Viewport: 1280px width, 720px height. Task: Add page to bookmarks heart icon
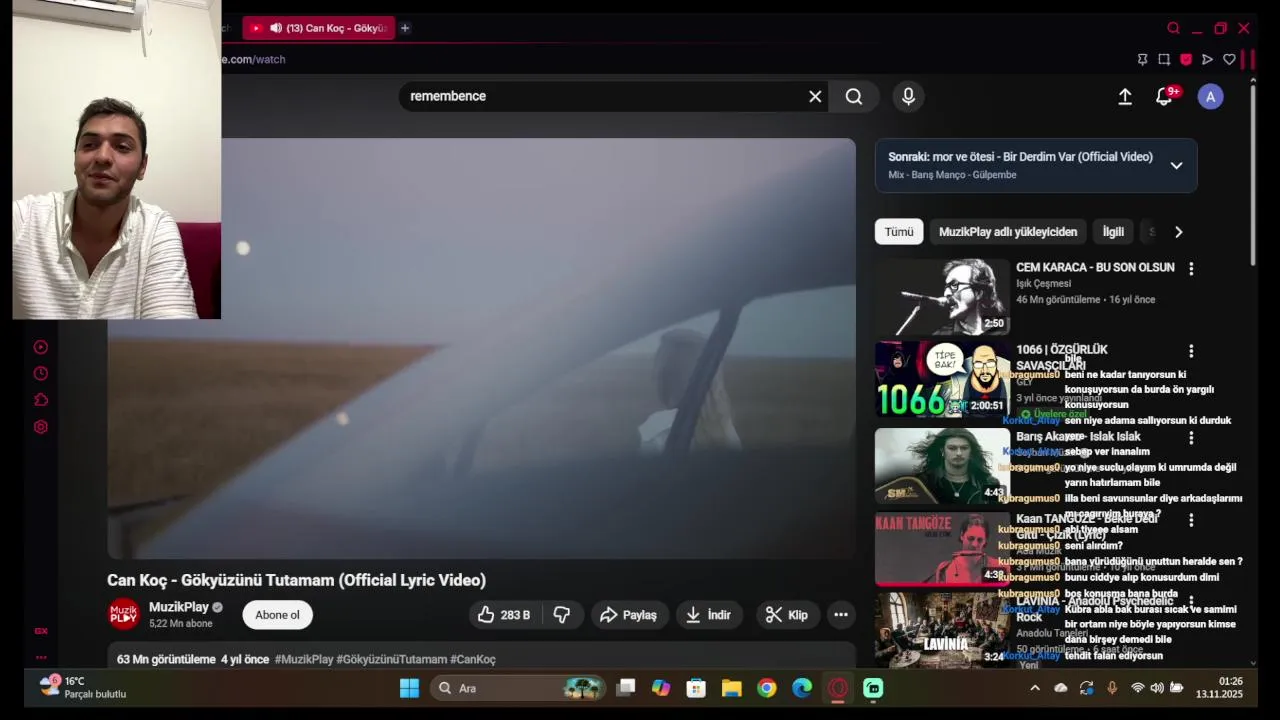(x=1229, y=59)
